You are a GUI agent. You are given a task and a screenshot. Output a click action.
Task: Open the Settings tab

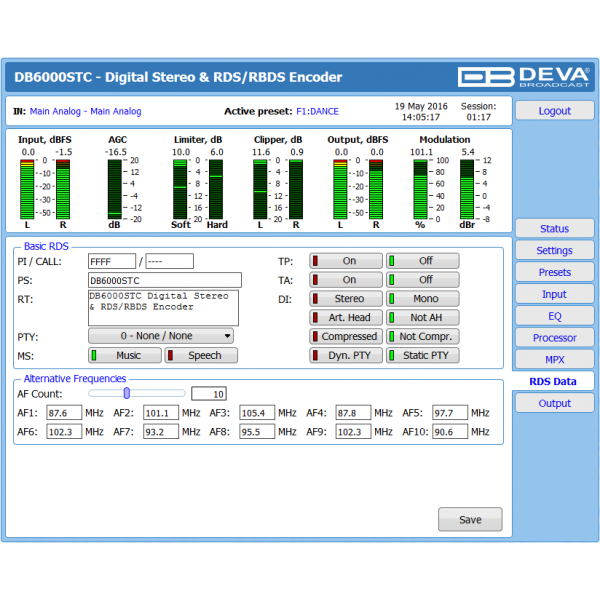pos(554,250)
